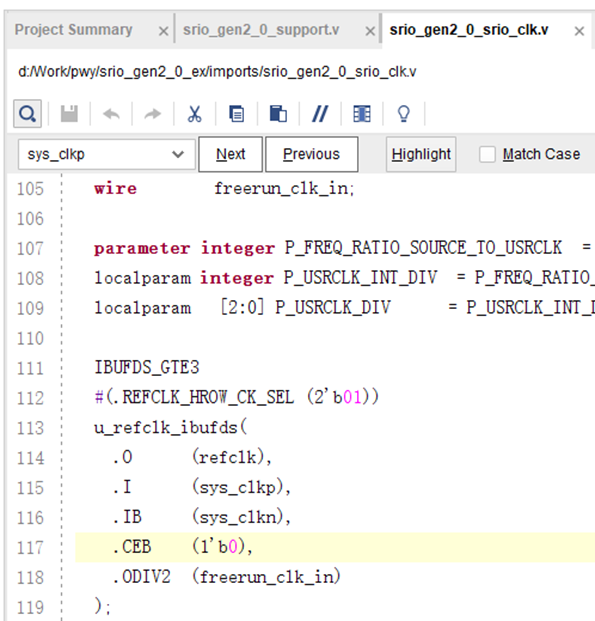This screenshot has height=621, width=595.
Task: Click the parameter keyword on line 107
Action: [x=142, y=249]
